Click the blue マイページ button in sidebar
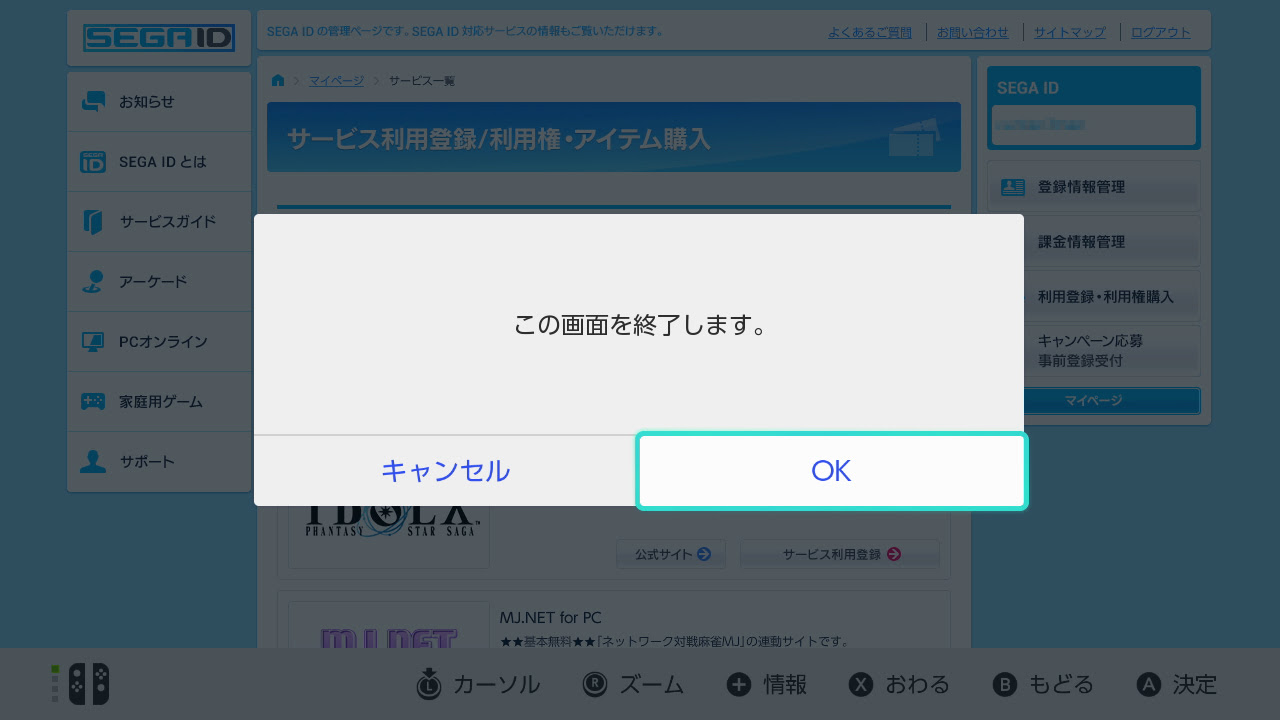 (x=1094, y=401)
